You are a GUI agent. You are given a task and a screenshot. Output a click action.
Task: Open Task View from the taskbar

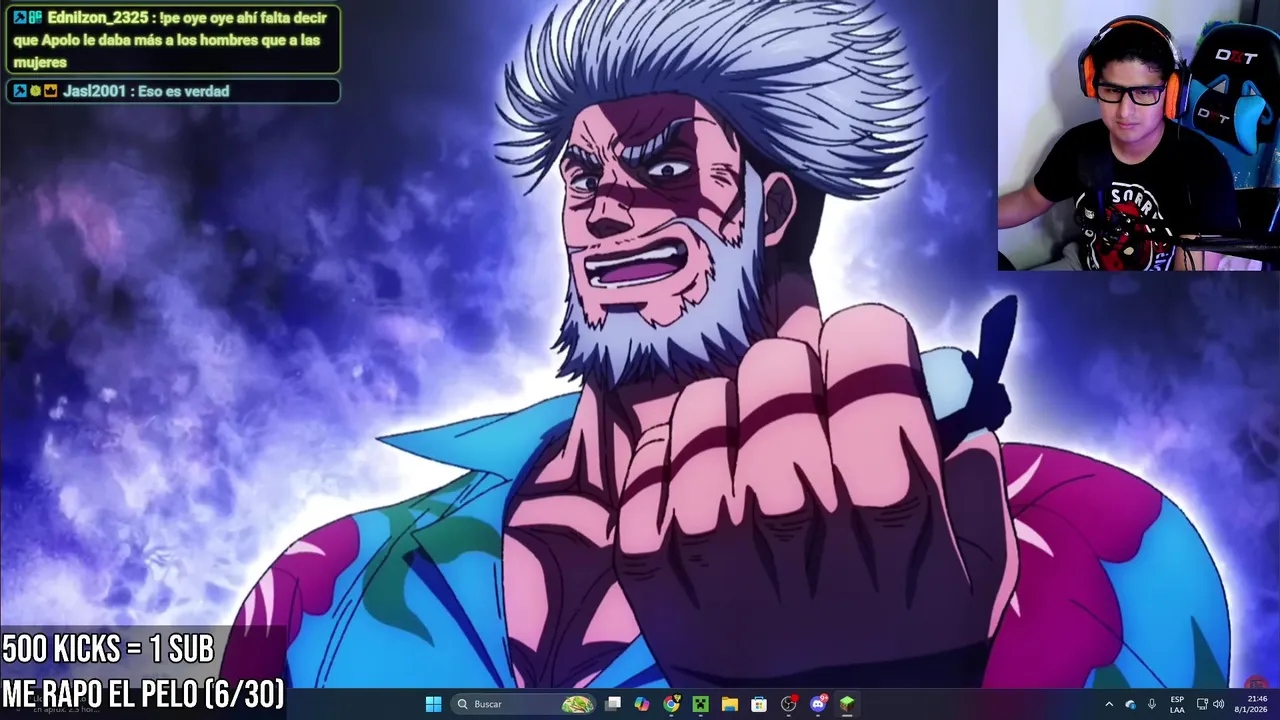(613, 704)
